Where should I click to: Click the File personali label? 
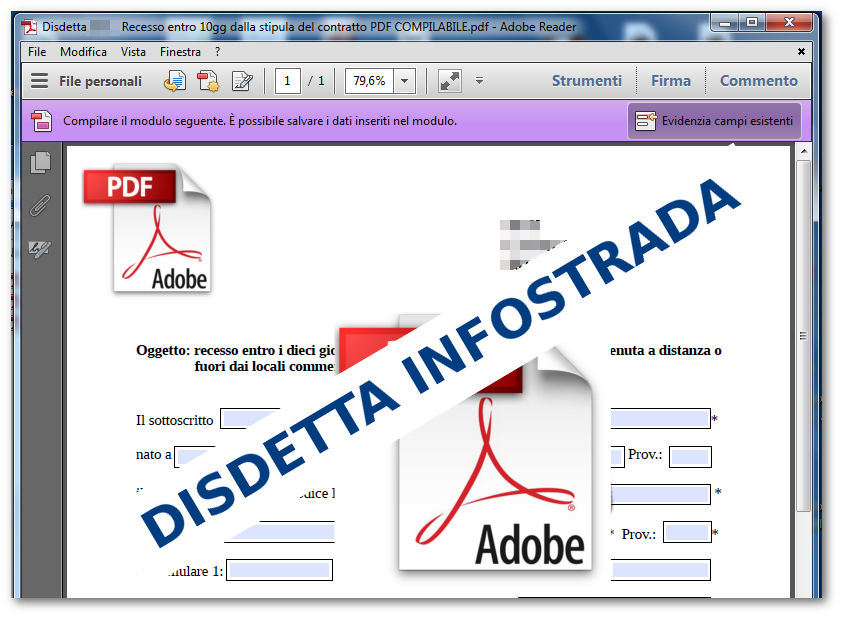click(100, 81)
